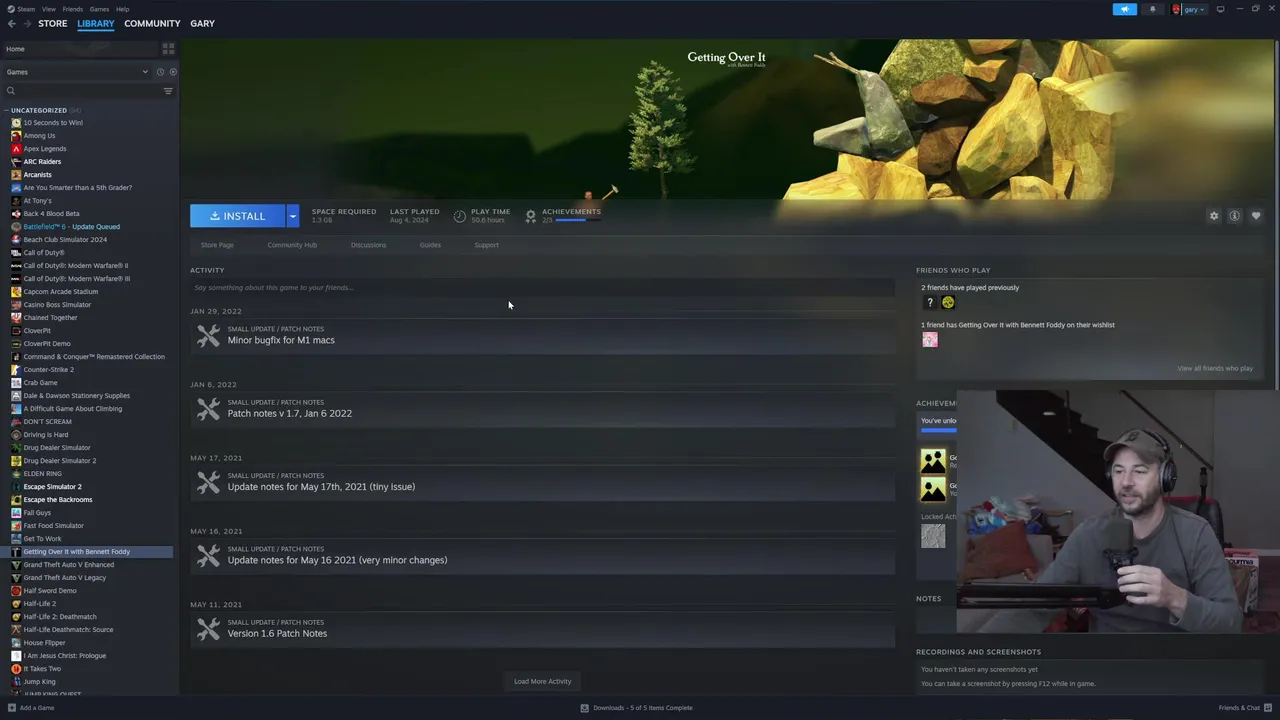Enter Big Picture mode icon
This screenshot has height=720, width=1280.
pyautogui.click(x=1220, y=9)
